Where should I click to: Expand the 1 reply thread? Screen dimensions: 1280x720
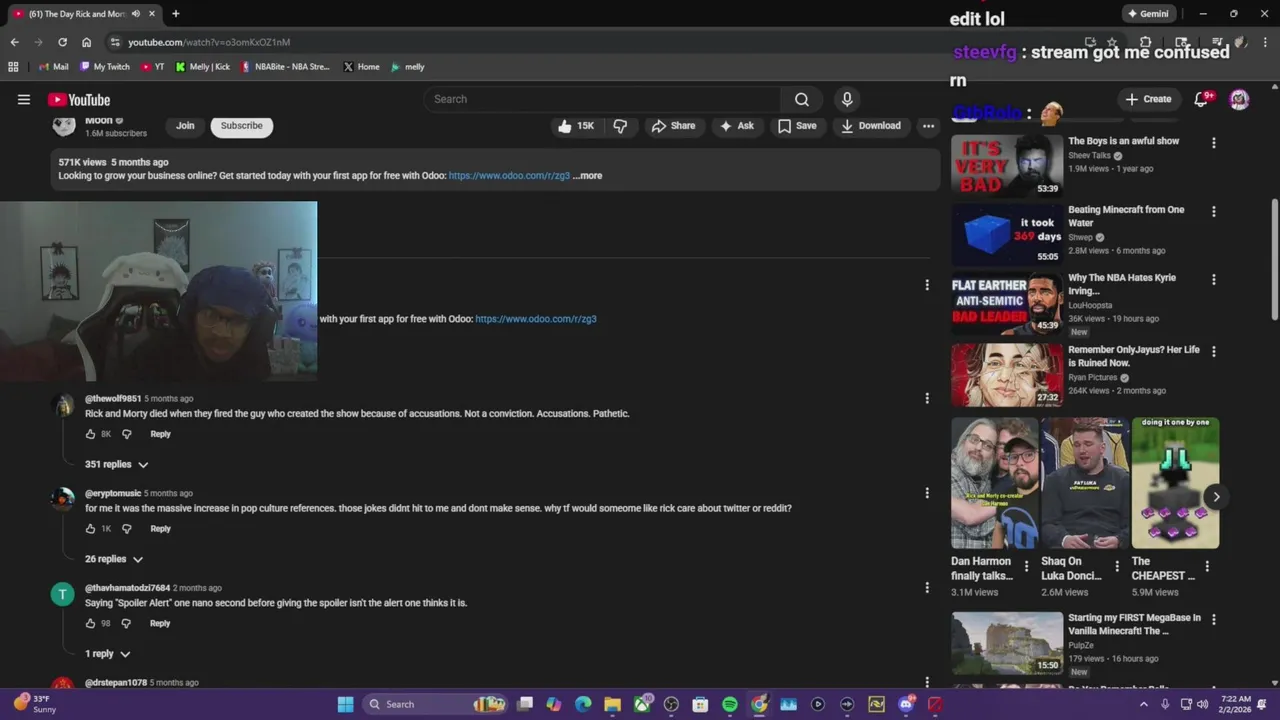pyautogui.click(x=107, y=654)
